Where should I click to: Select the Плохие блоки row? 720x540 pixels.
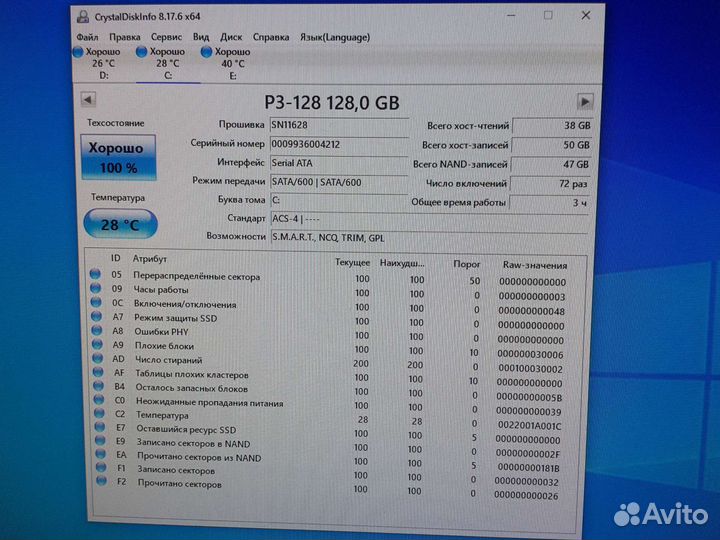coord(328,349)
